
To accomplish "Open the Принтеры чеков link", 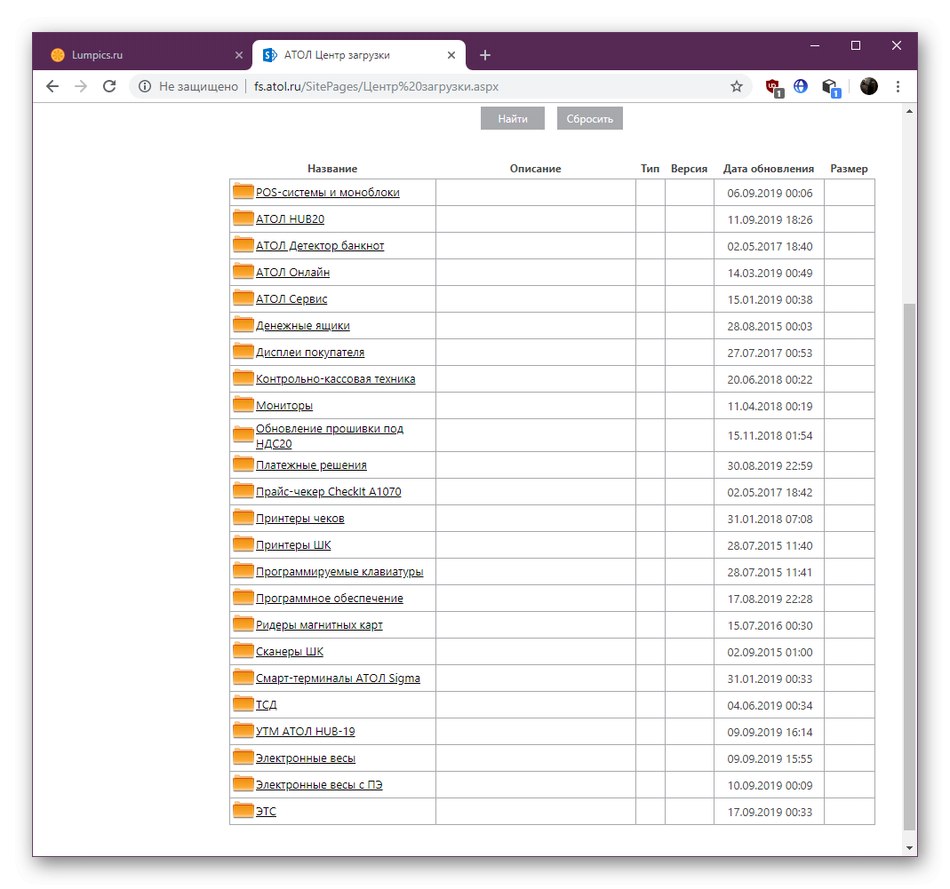I will coord(300,518).
